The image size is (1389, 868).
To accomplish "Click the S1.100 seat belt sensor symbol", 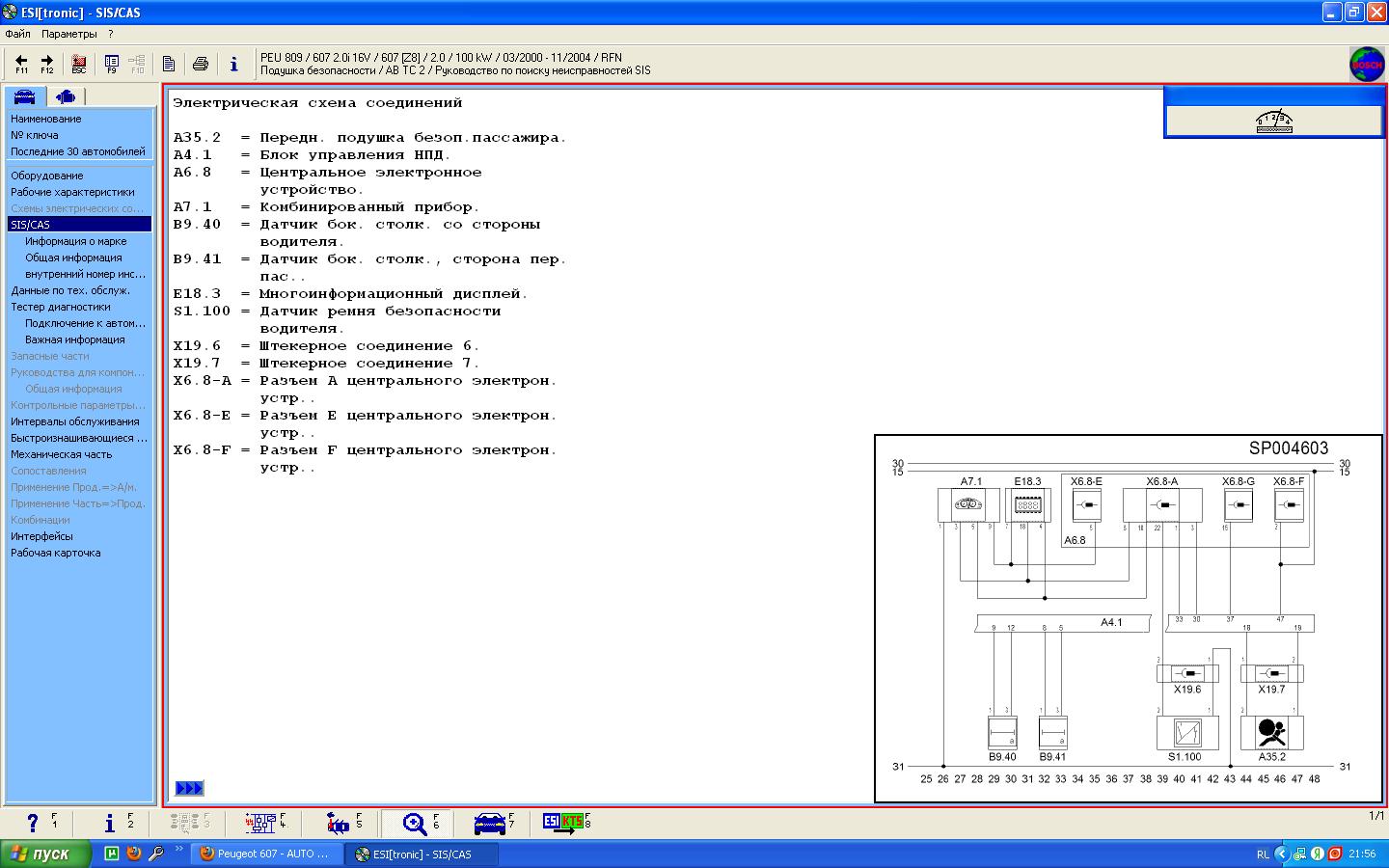I will (x=1187, y=733).
